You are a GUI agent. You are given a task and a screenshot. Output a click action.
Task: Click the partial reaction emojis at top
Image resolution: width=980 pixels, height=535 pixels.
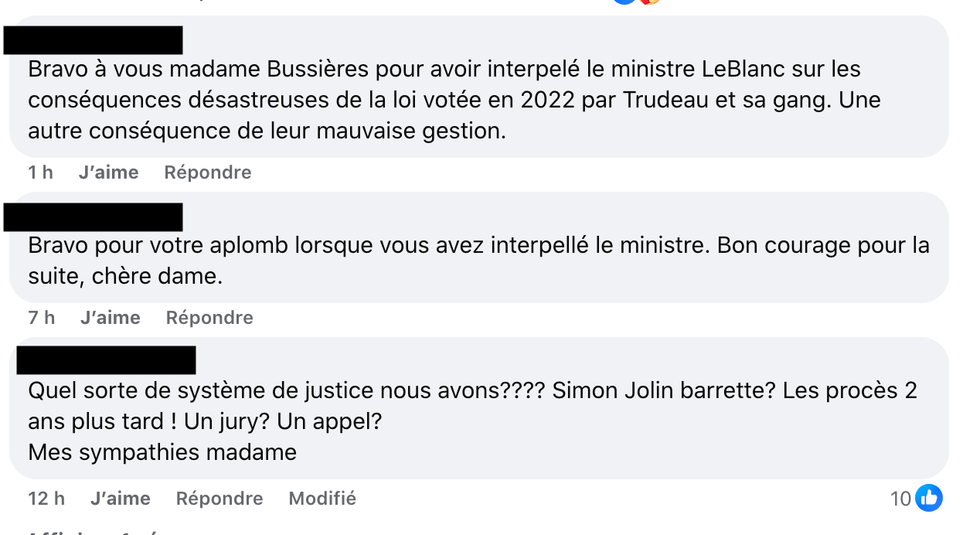(x=636, y=2)
